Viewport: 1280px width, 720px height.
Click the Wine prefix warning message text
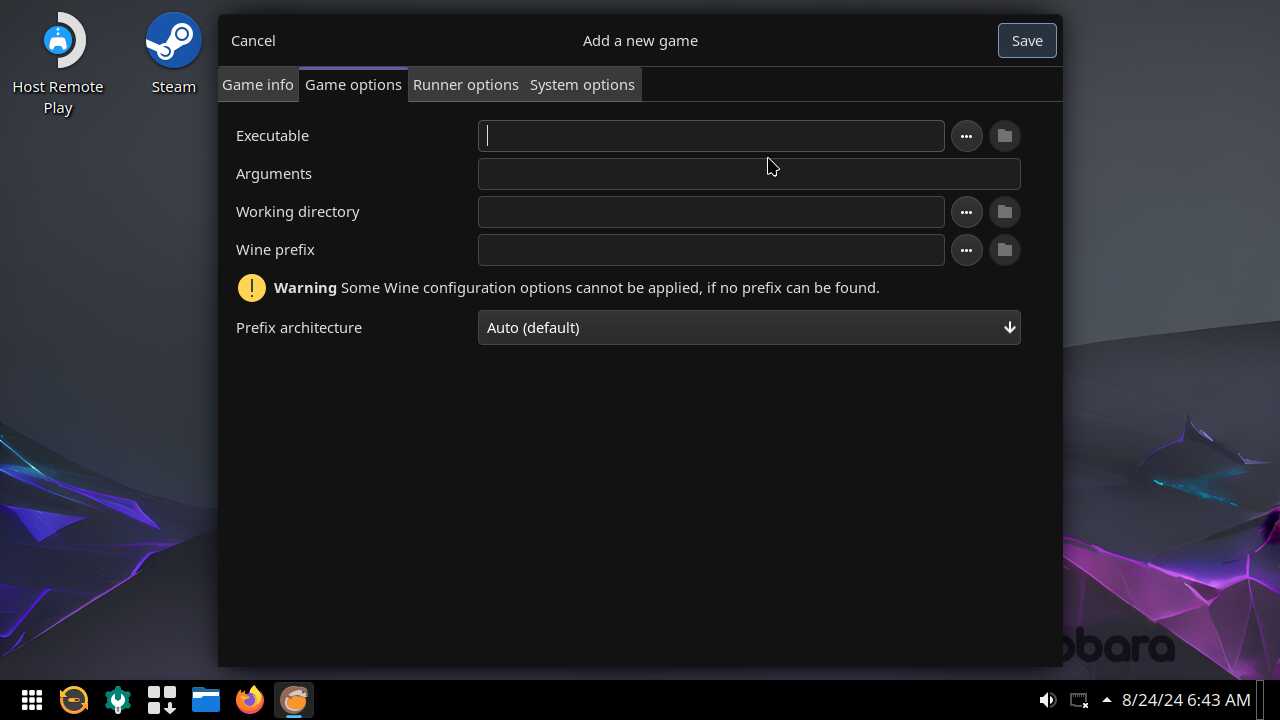[x=577, y=288]
